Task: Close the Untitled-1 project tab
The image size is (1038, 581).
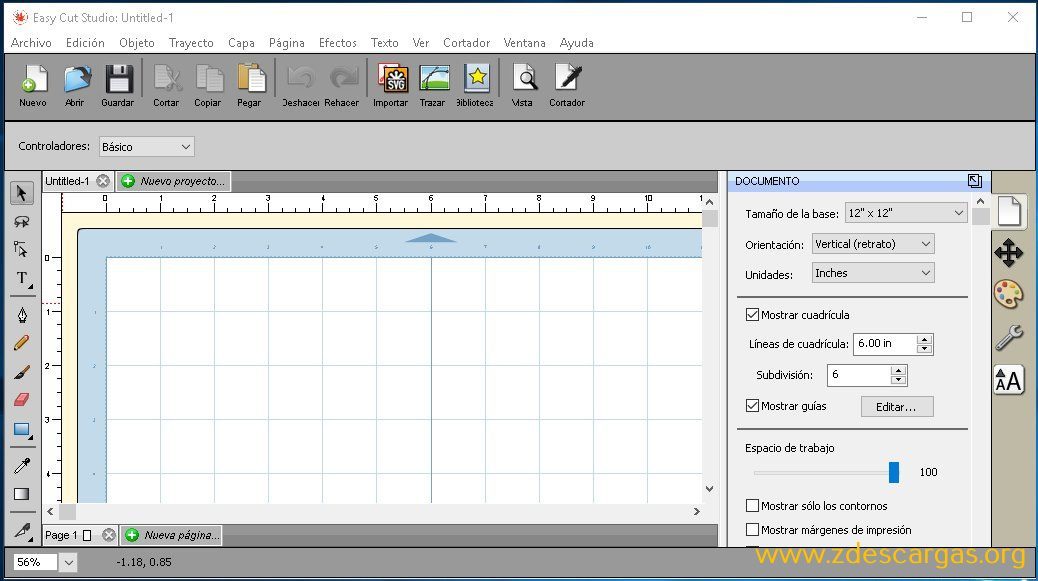Action: coord(103,181)
